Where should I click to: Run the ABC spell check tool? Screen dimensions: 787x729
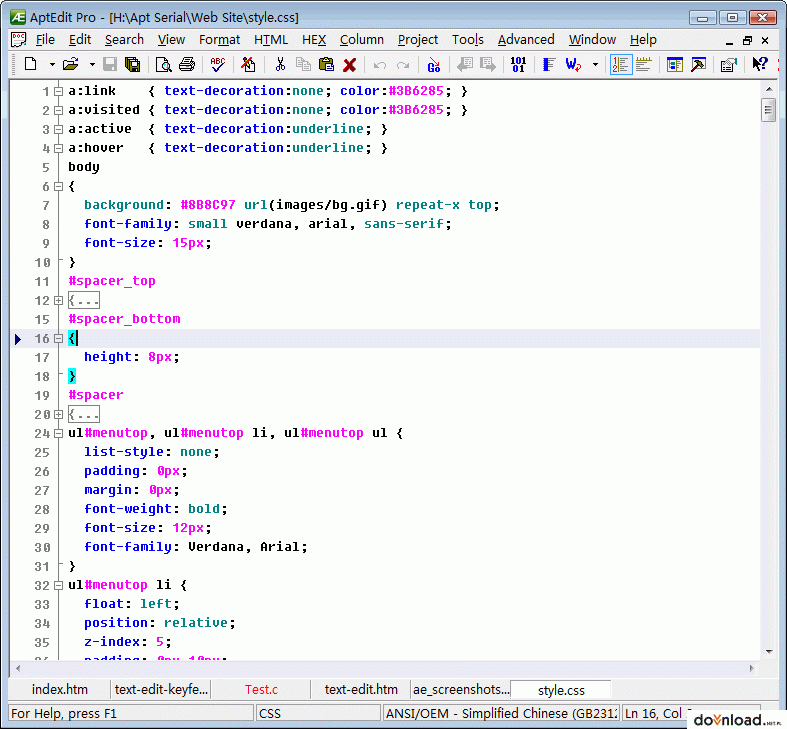[217, 64]
